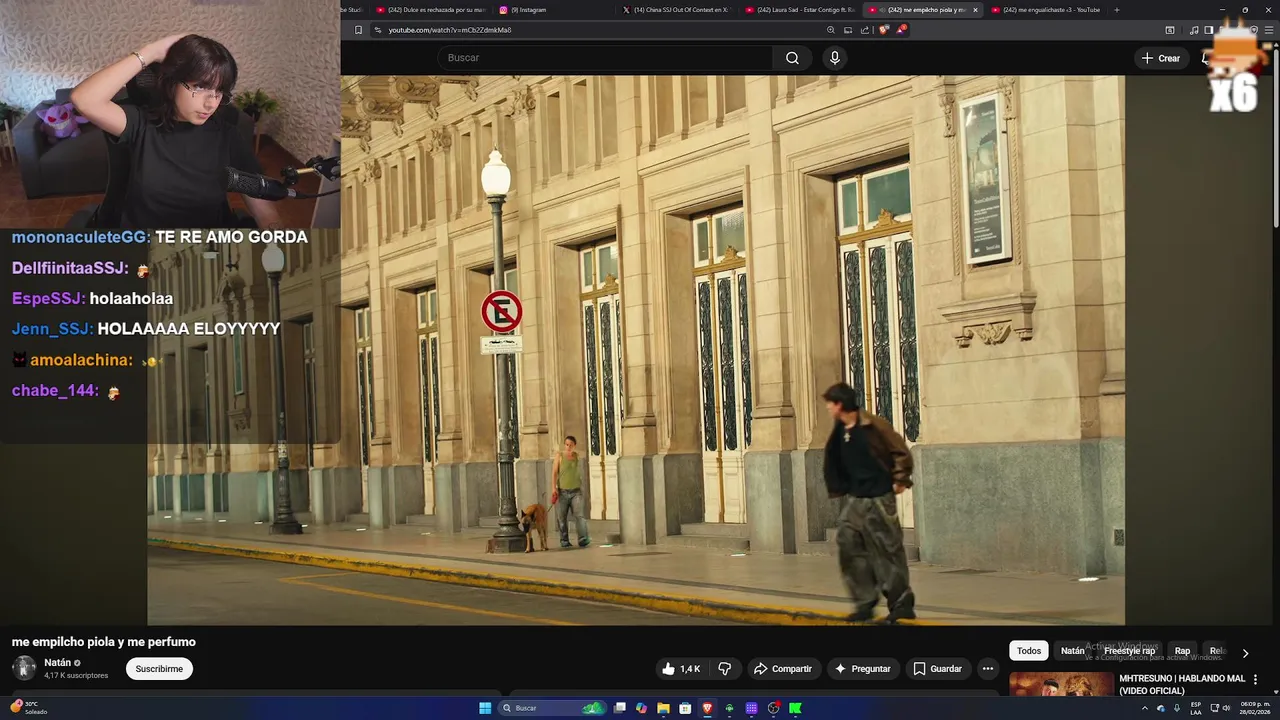Open a new browser tab with plus
This screenshot has width=1280, height=720.
point(1117,10)
